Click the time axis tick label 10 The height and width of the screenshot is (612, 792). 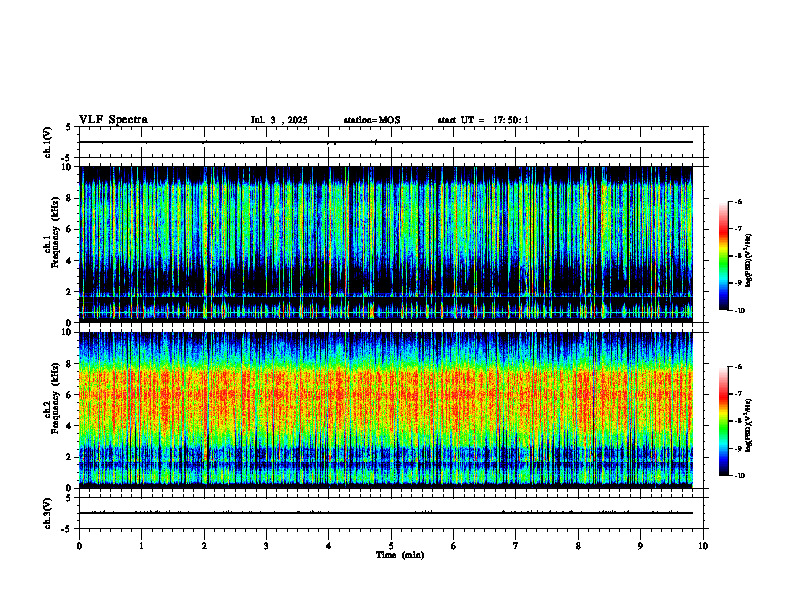[703, 546]
